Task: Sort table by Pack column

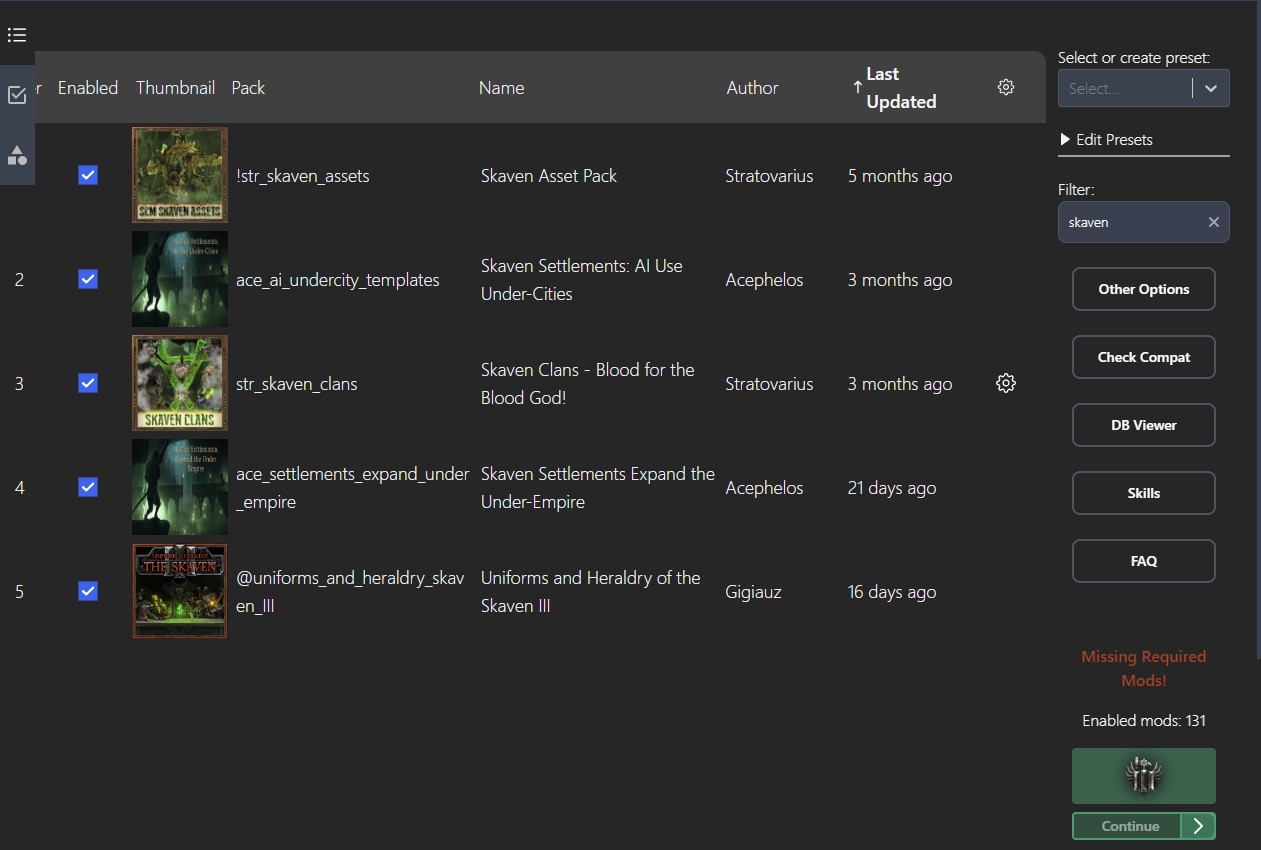Action: pos(248,88)
